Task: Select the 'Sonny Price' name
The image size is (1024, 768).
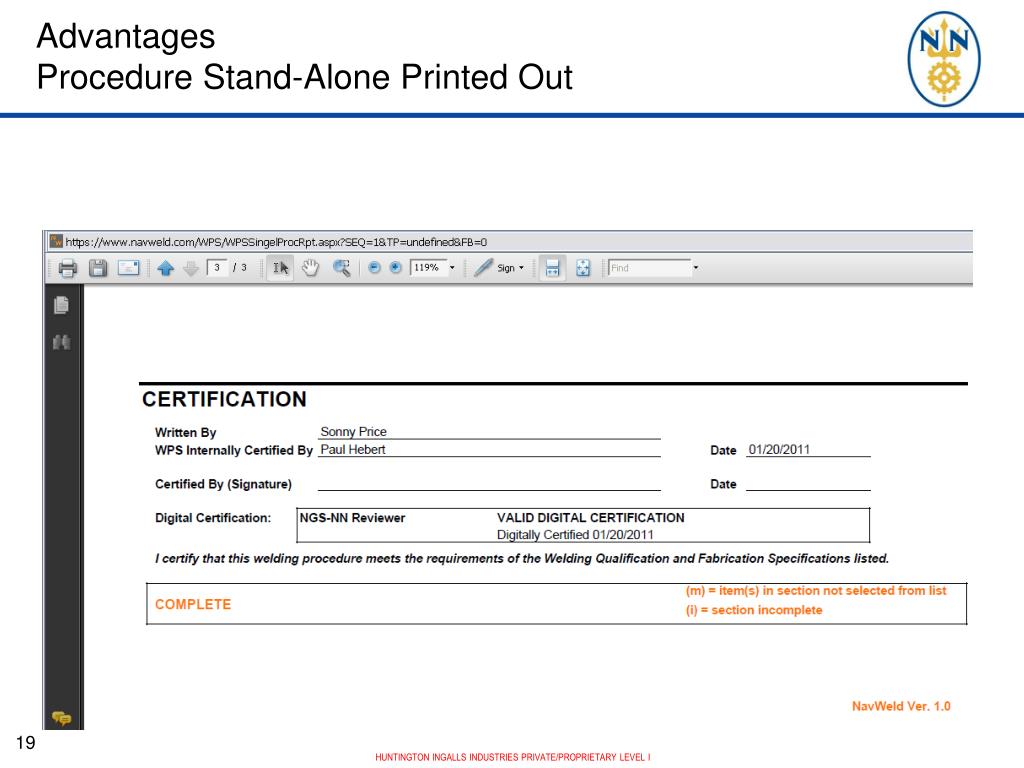Action: (353, 432)
